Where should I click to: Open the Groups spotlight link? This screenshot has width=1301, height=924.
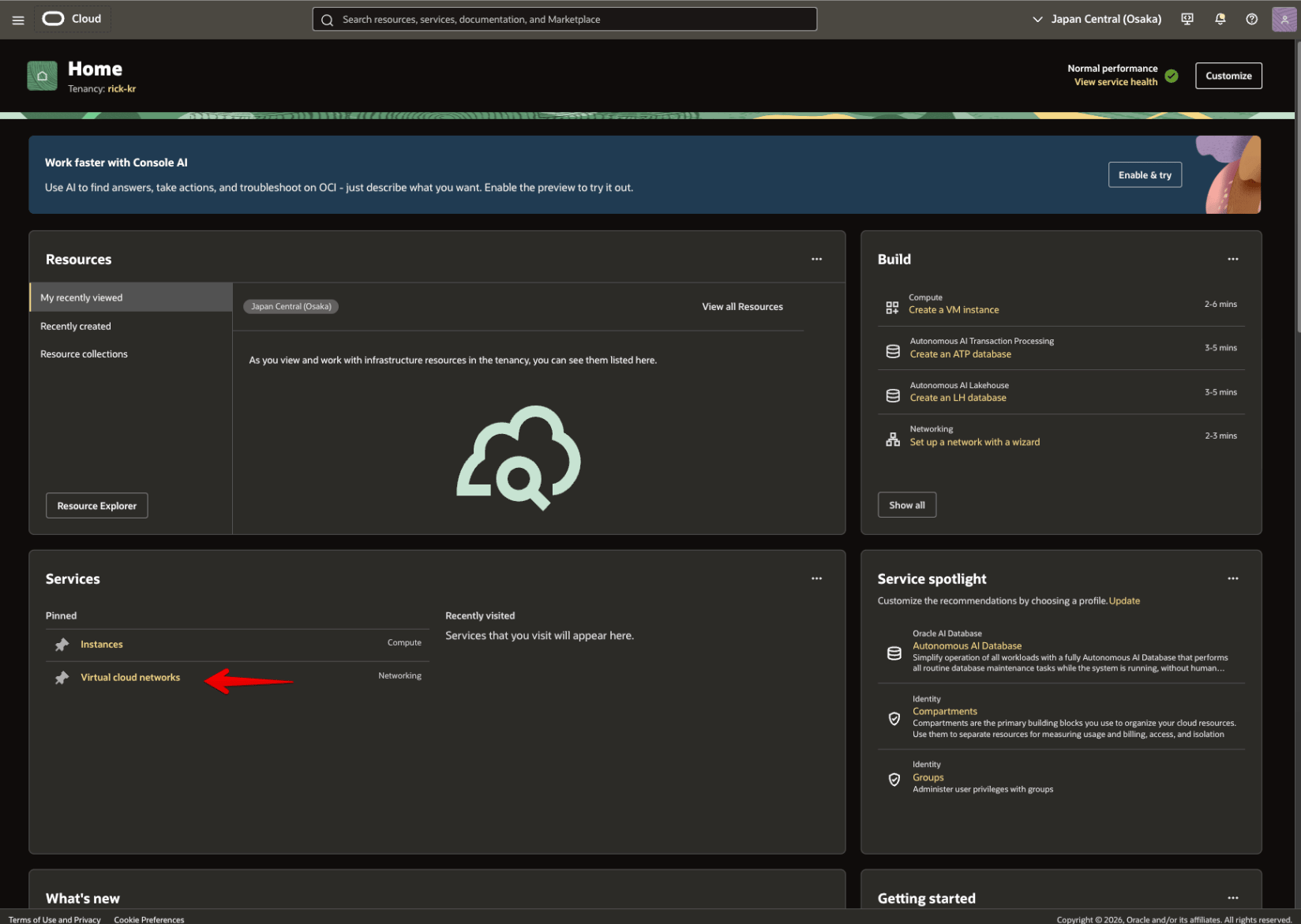click(x=928, y=777)
